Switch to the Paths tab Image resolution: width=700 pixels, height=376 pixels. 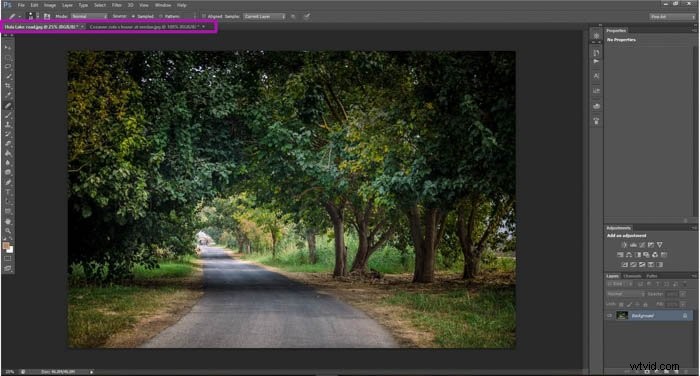pyautogui.click(x=652, y=276)
